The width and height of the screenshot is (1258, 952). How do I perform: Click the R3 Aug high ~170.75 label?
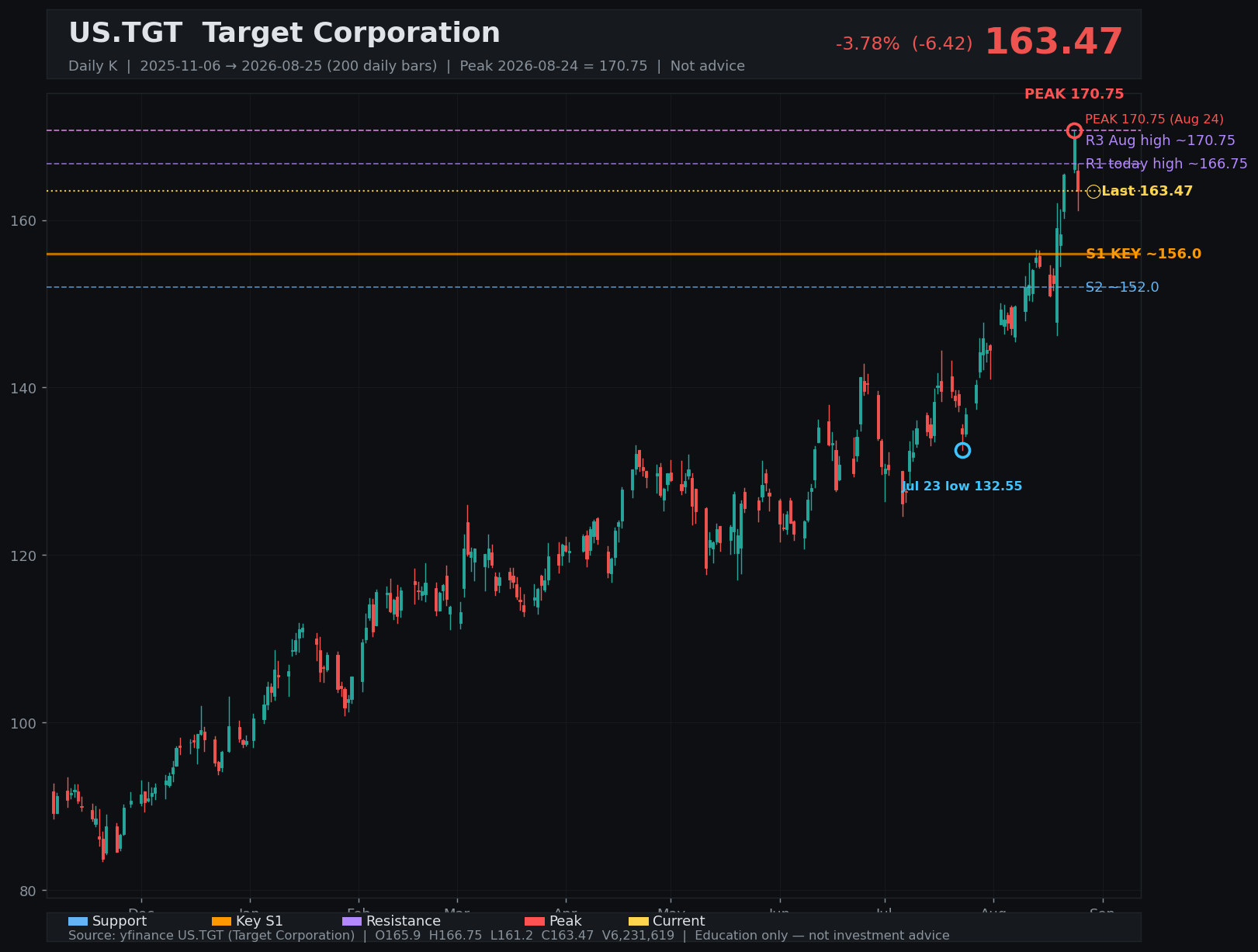1160,140
